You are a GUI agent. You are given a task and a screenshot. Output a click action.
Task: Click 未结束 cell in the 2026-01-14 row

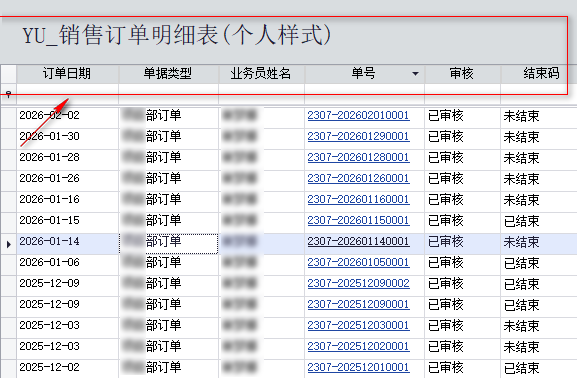tap(539, 244)
